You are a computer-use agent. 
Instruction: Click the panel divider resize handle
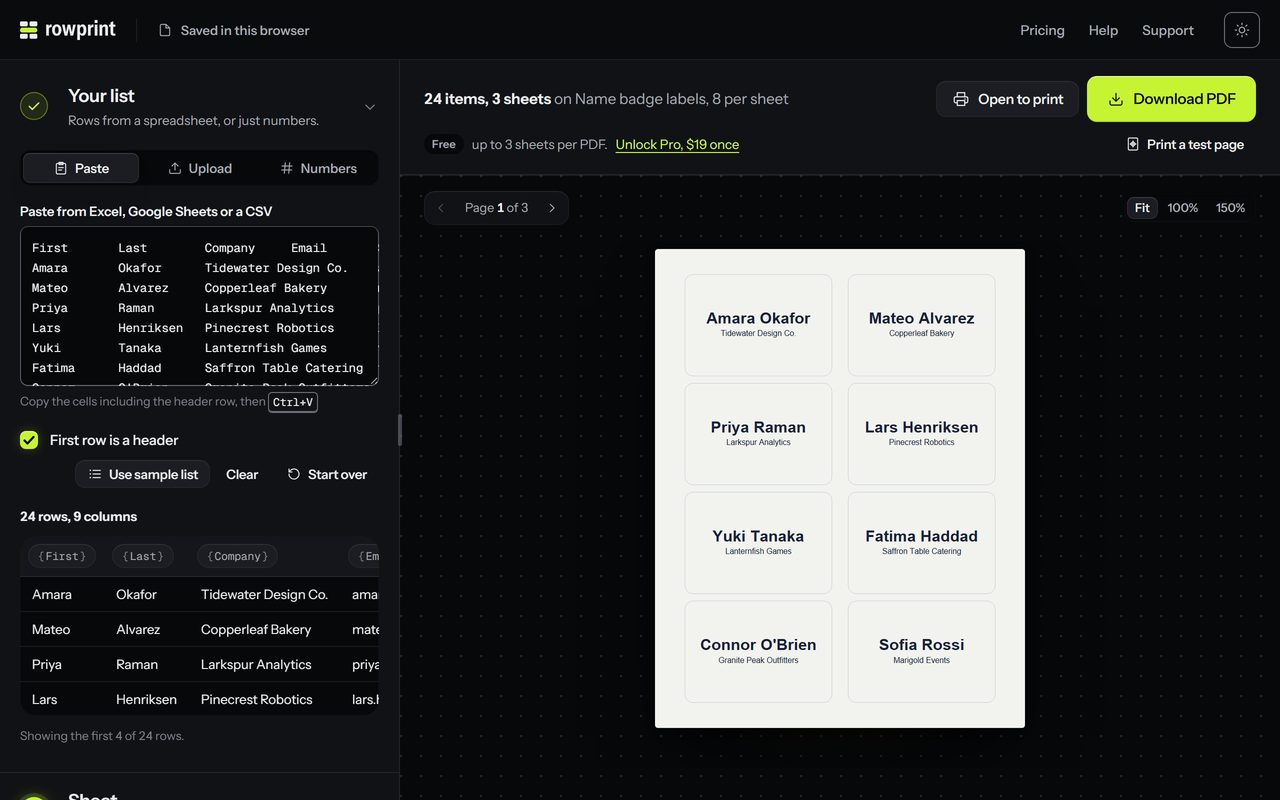pos(400,430)
